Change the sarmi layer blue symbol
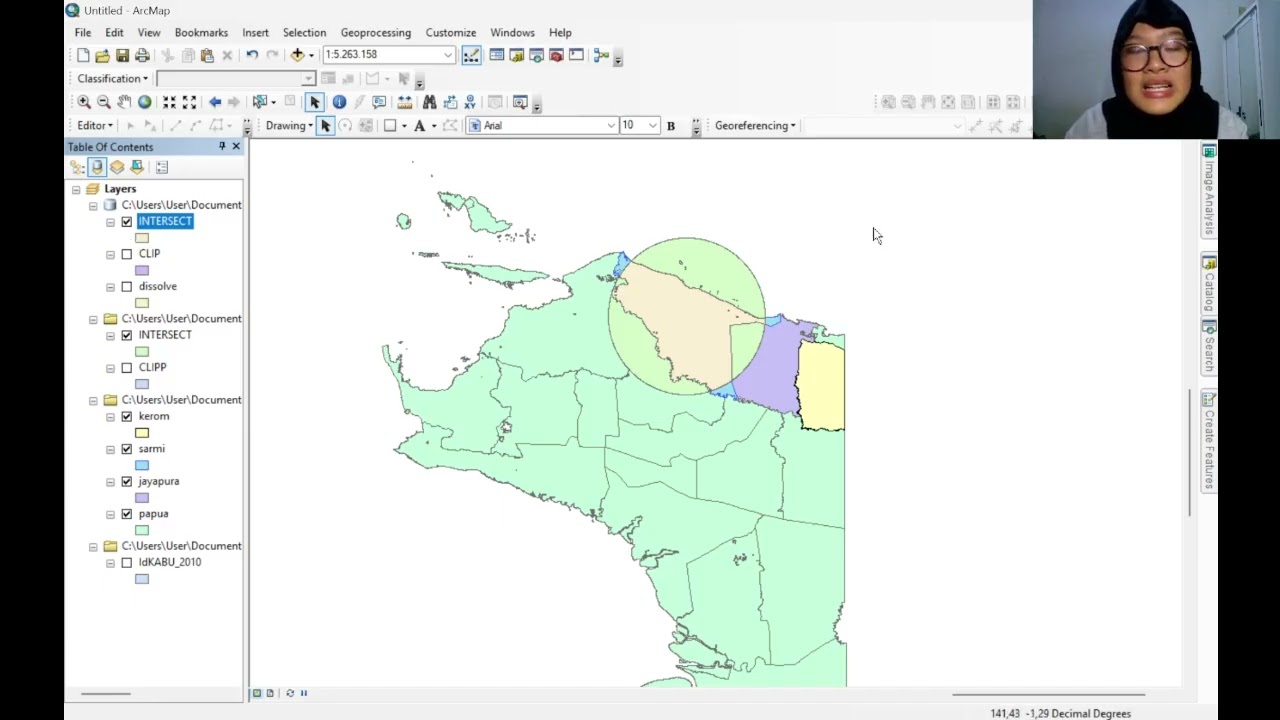Image resolution: width=1280 pixels, height=720 pixels. click(142, 466)
